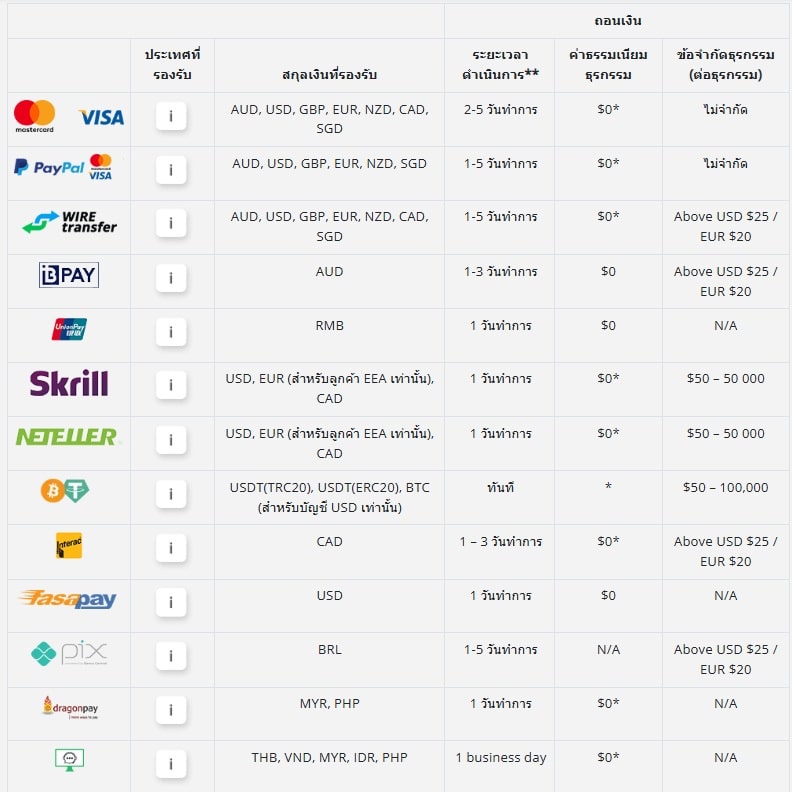792x792 pixels.
Task: Click the Wire Transfer info icon
Action: click(171, 223)
